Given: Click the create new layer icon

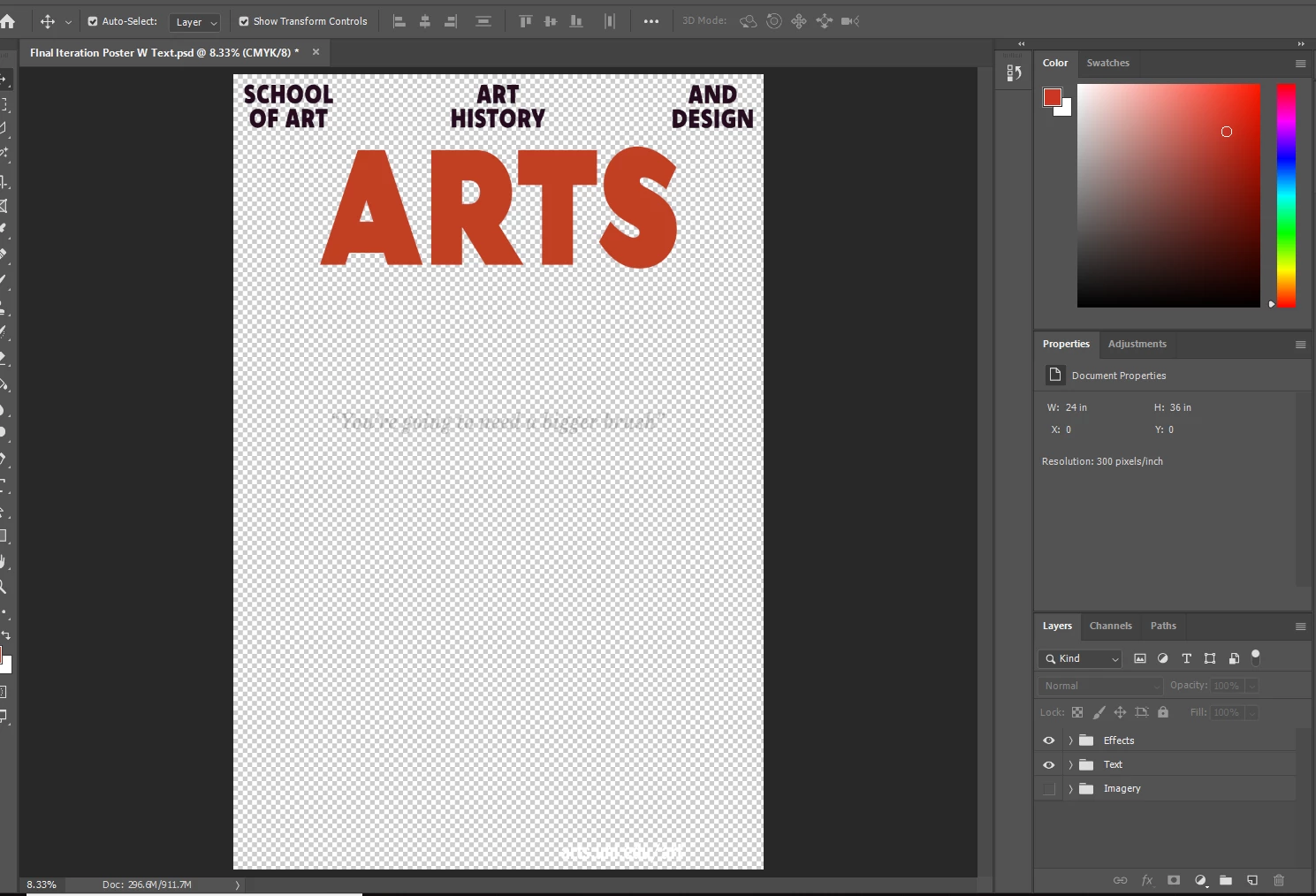Looking at the screenshot, I should 1252,880.
